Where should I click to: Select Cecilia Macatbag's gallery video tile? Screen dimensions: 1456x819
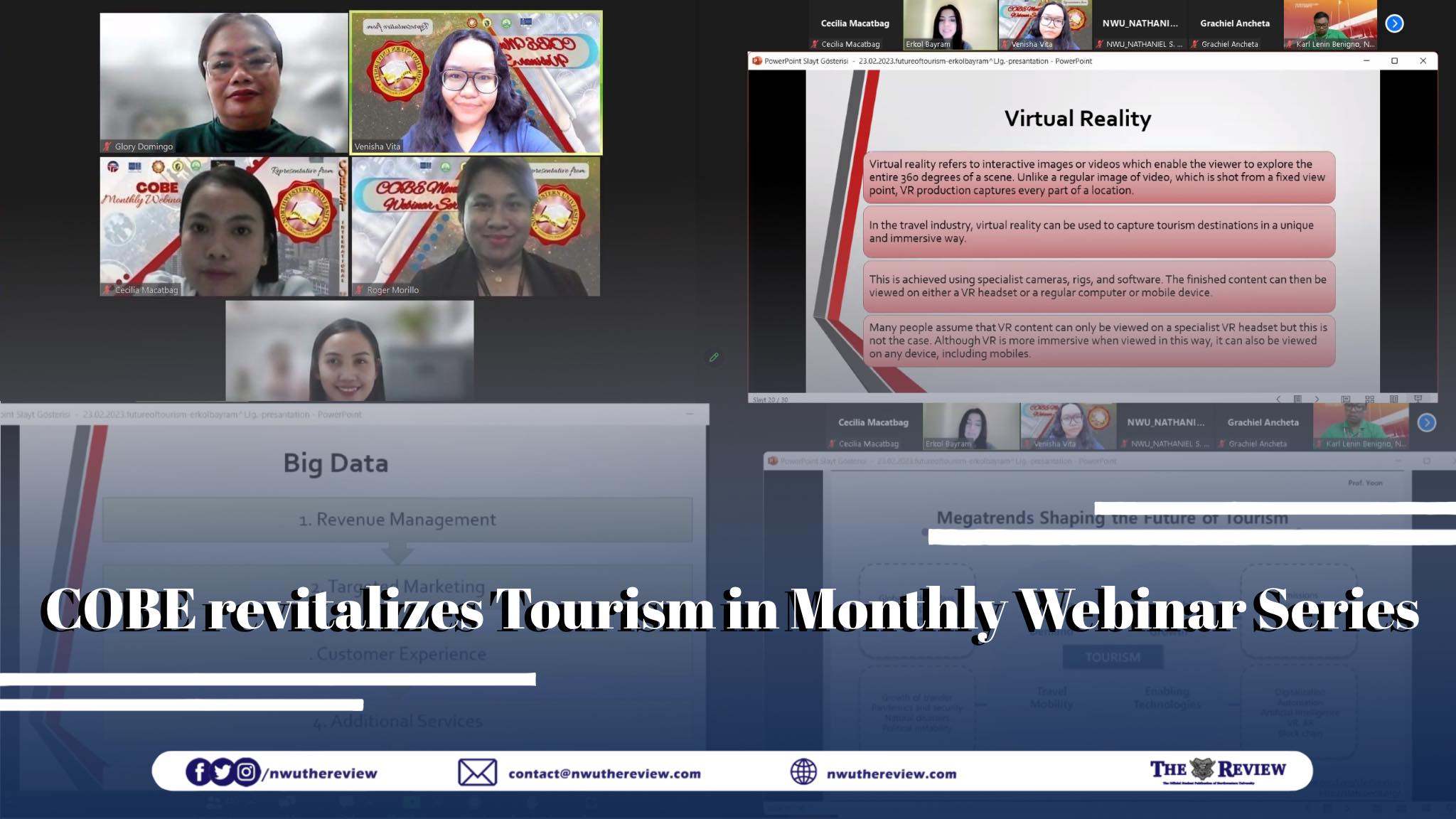point(224,227)
